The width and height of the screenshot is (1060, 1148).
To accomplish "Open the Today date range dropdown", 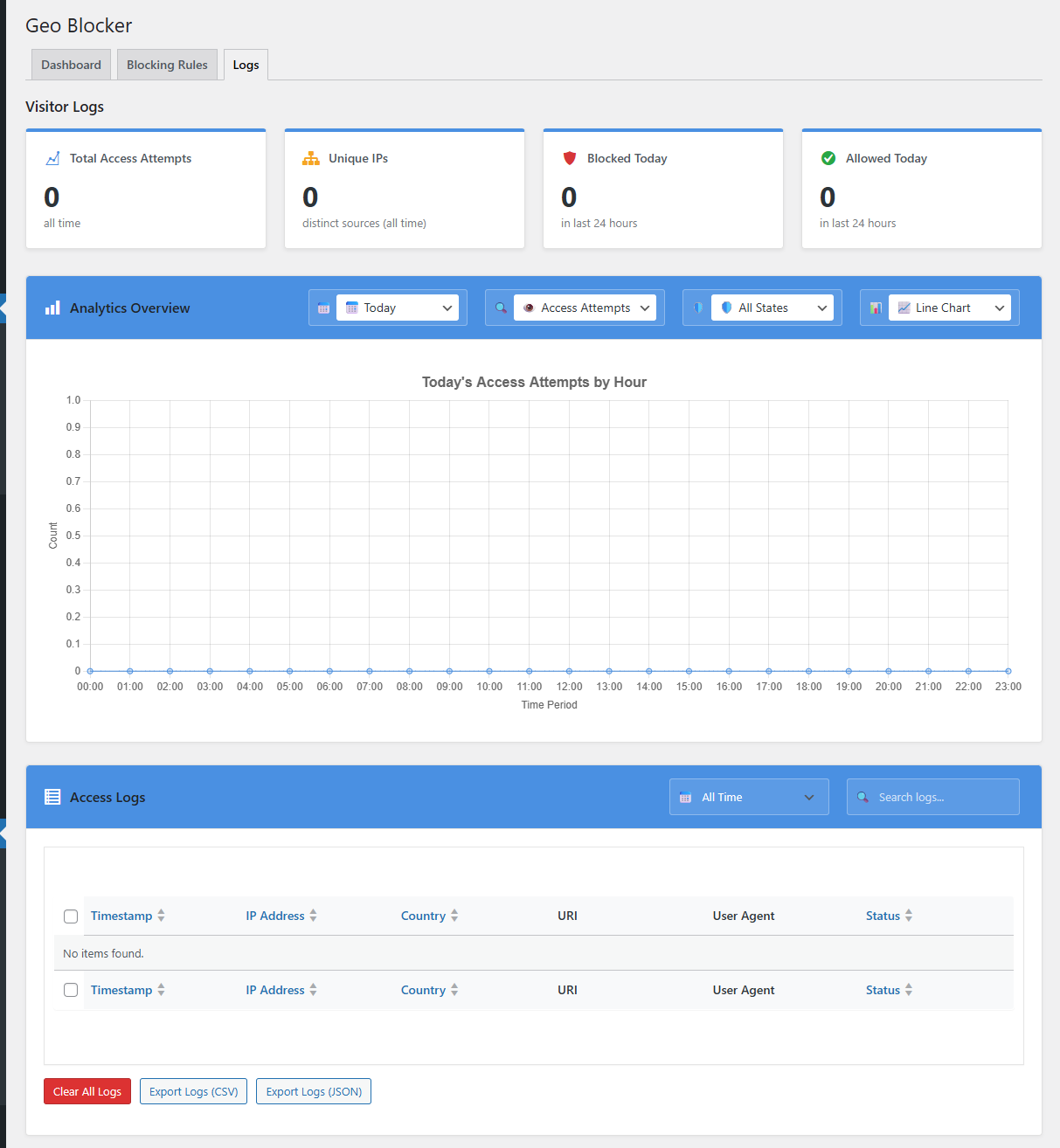I will (398, 308).
